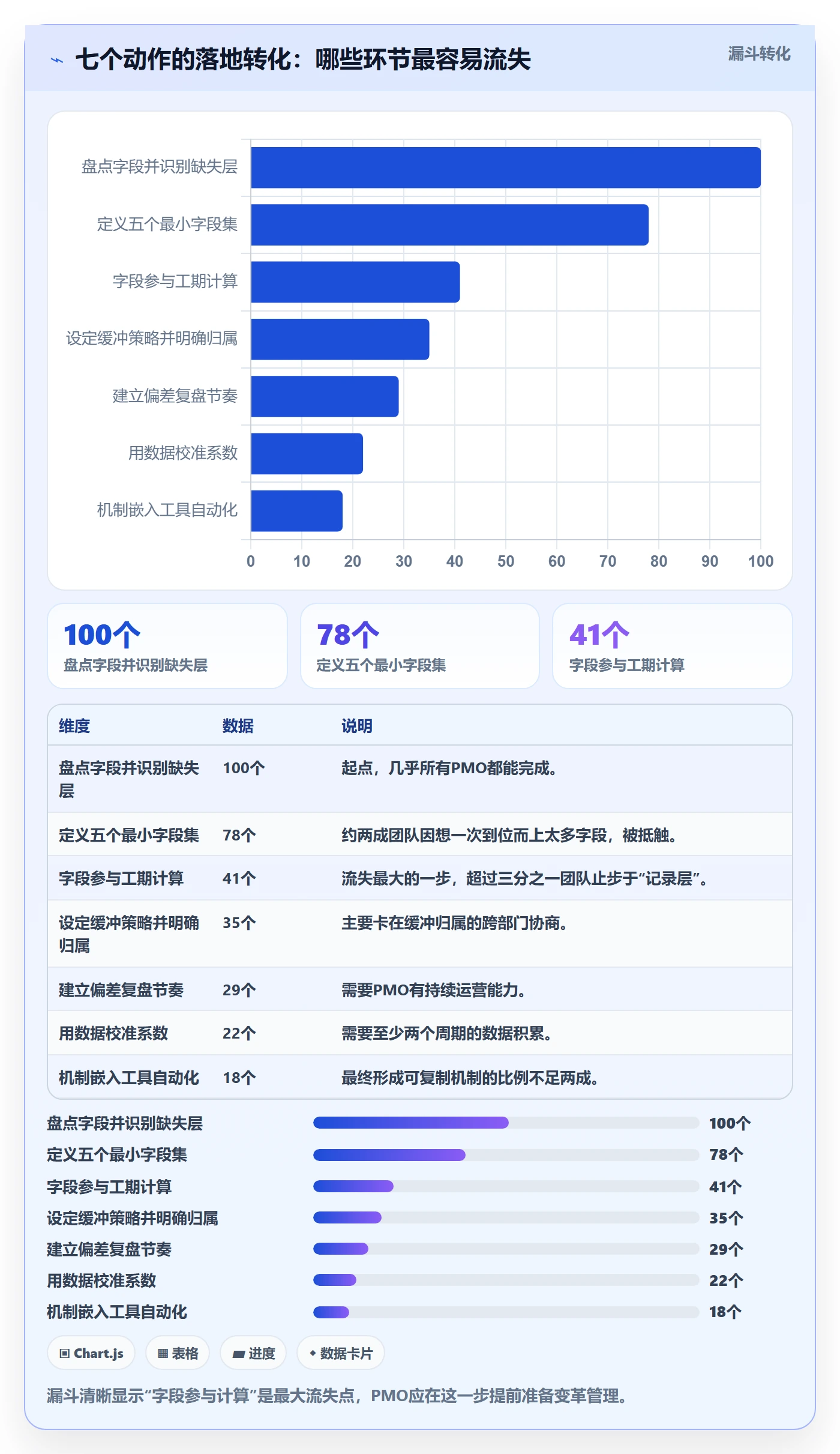Click table cell 41个
The width and height of the screenshot is (840, 1454).
(239, 878)
